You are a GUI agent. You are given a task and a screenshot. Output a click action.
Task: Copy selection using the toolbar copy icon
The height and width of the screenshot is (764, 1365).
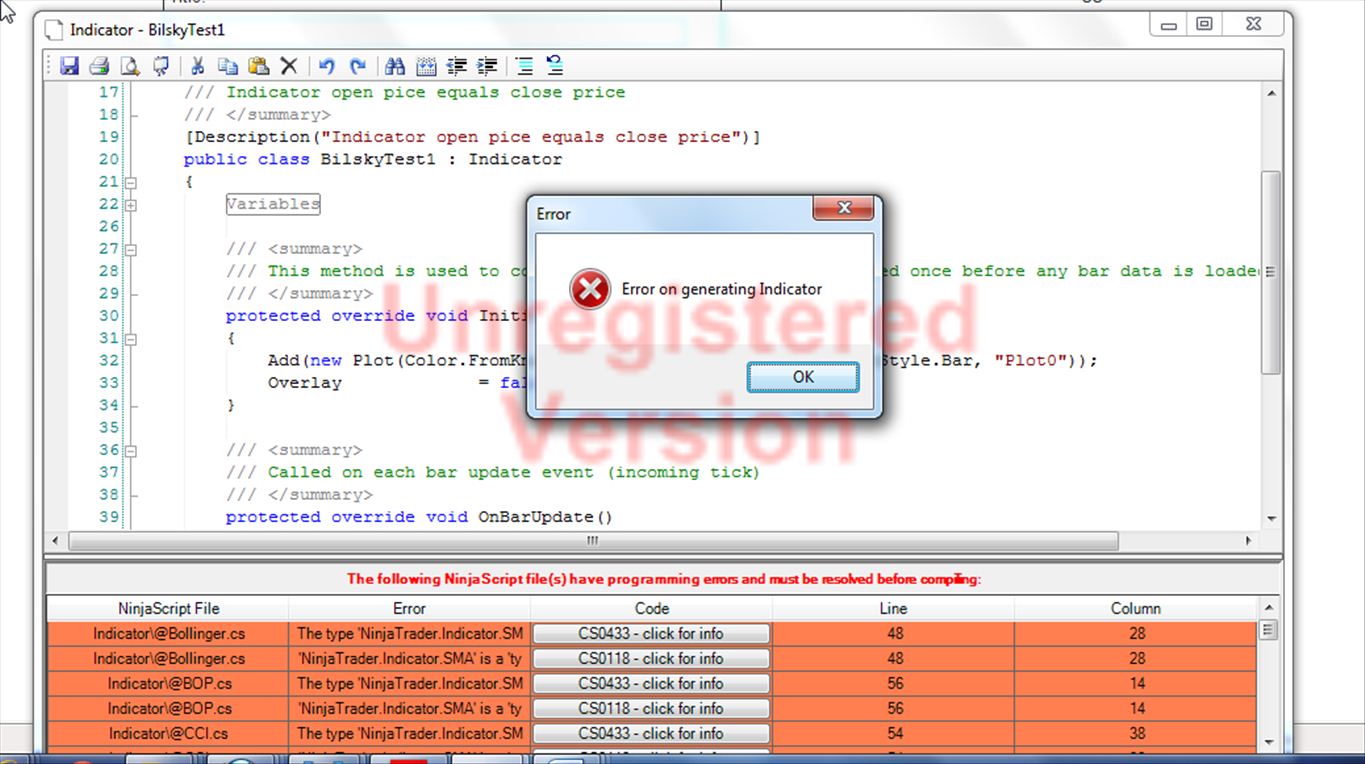click(228, 66)
